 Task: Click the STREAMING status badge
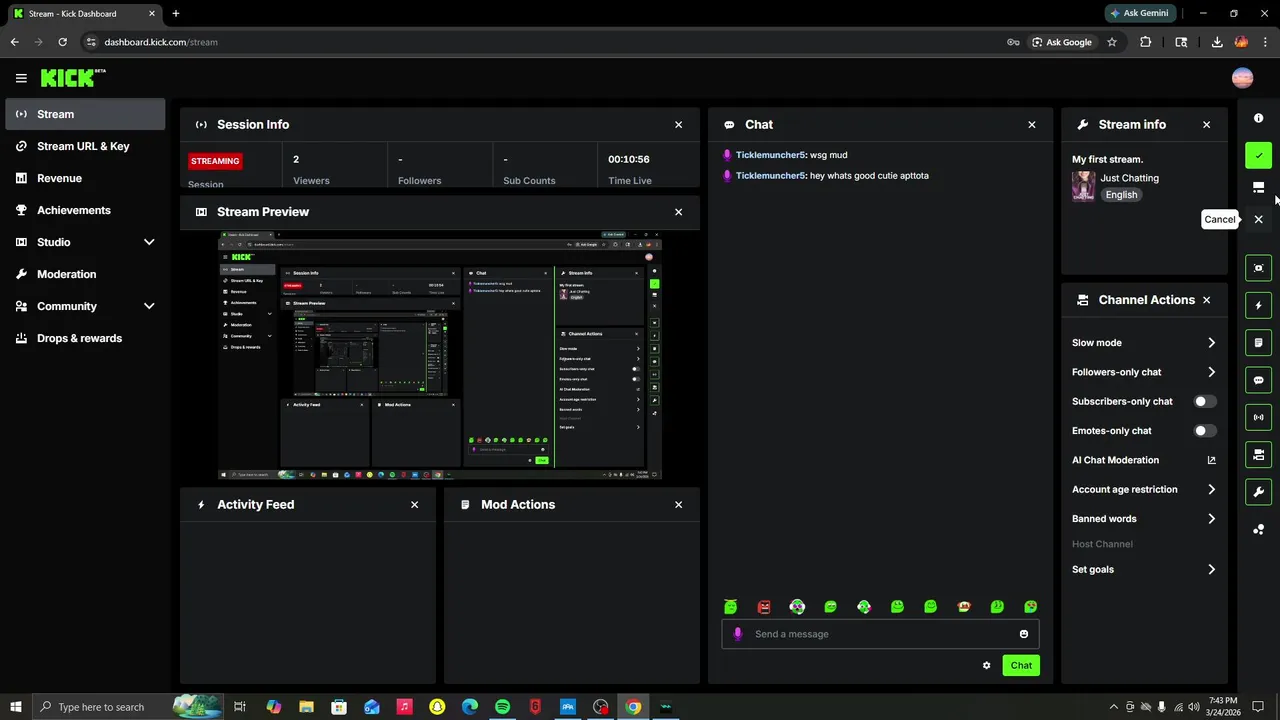click(215, 161)
